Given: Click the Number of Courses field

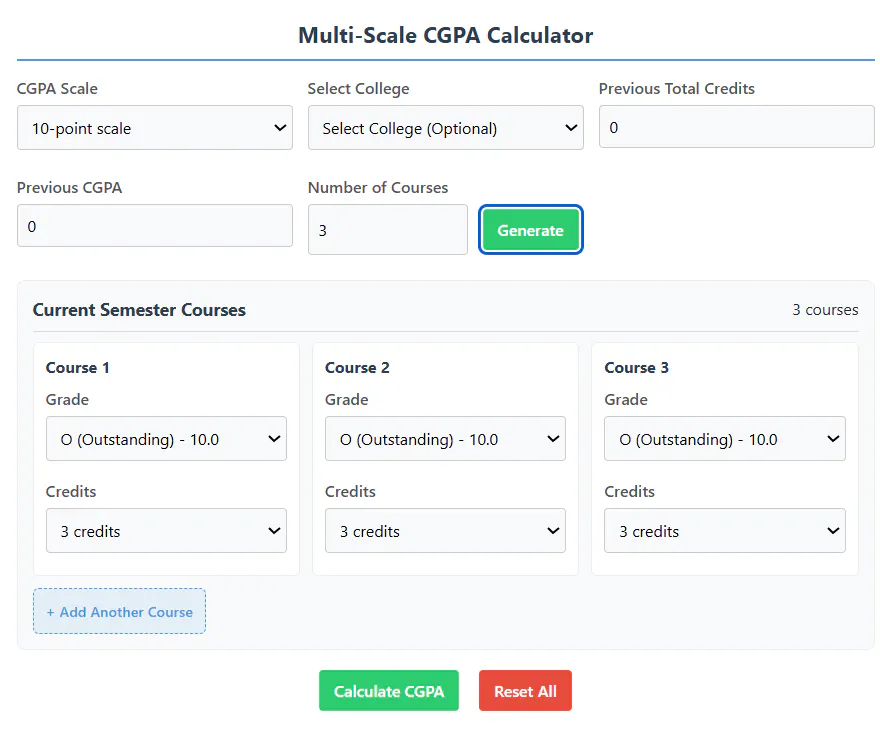Looking at the screenshot, I should click(x=388, y=229).
